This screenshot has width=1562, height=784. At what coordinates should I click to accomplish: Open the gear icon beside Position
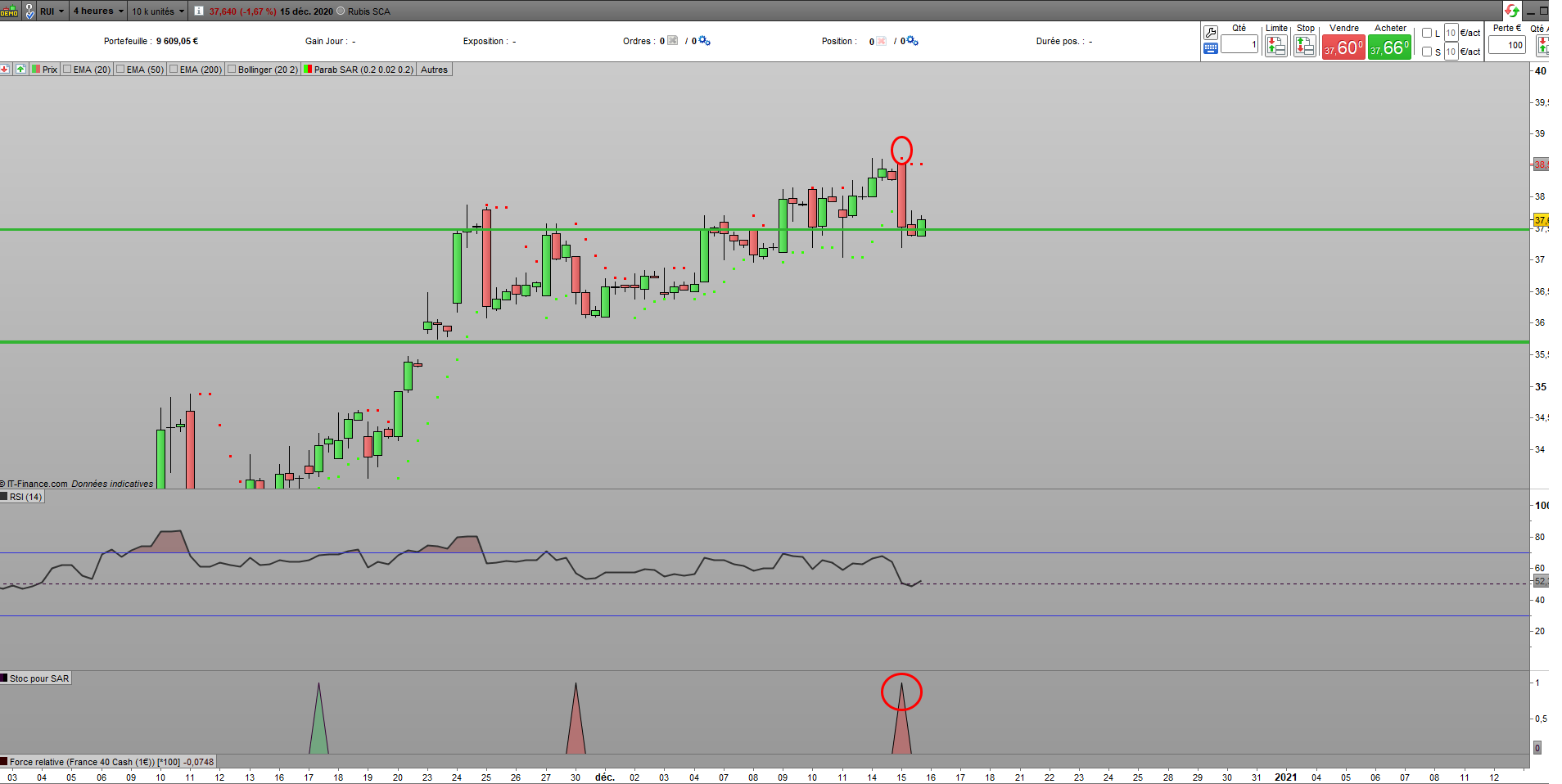point(912,41)
